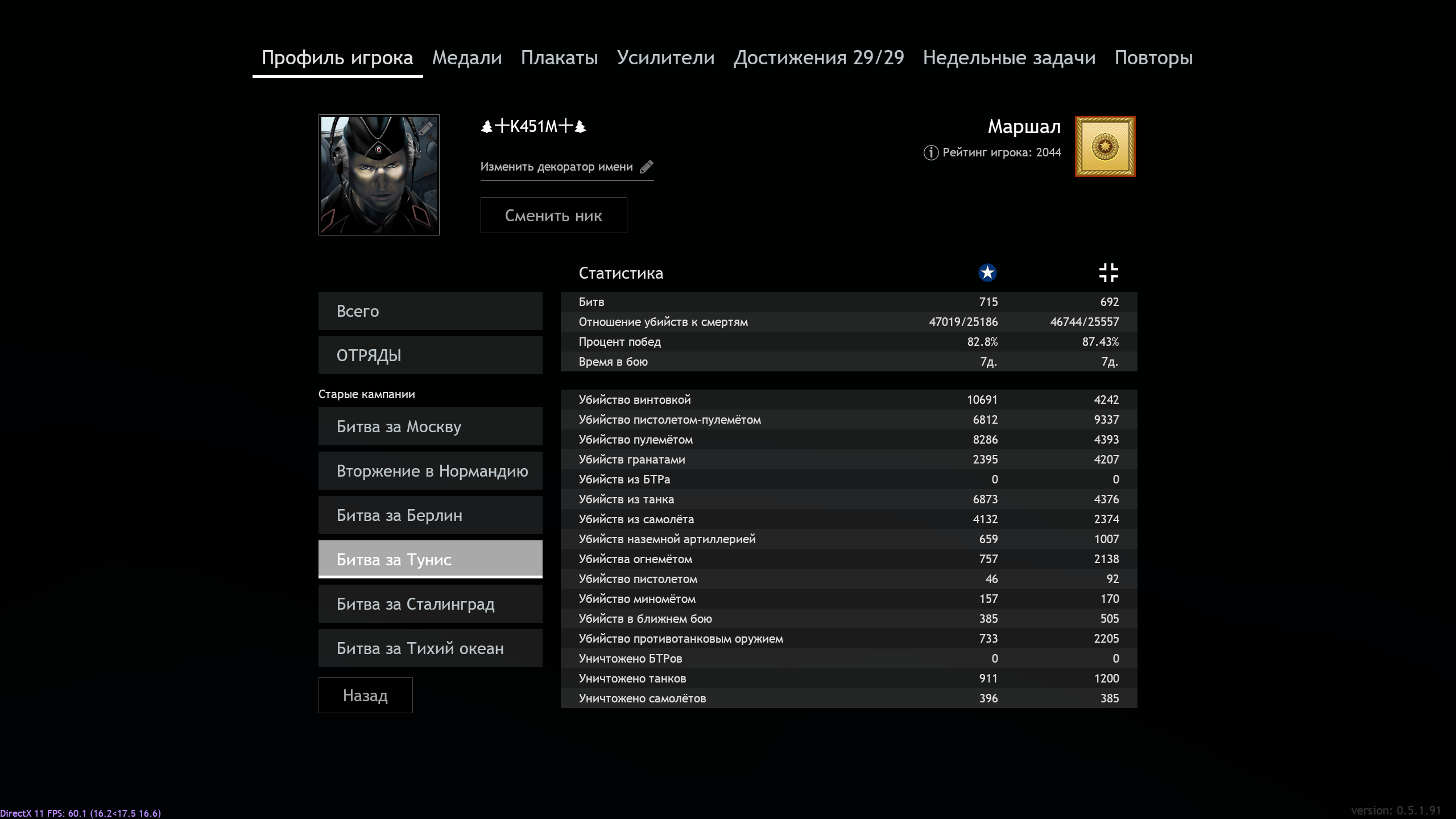
Task: Open the Медали tab
Action: (x=467, y=57)
